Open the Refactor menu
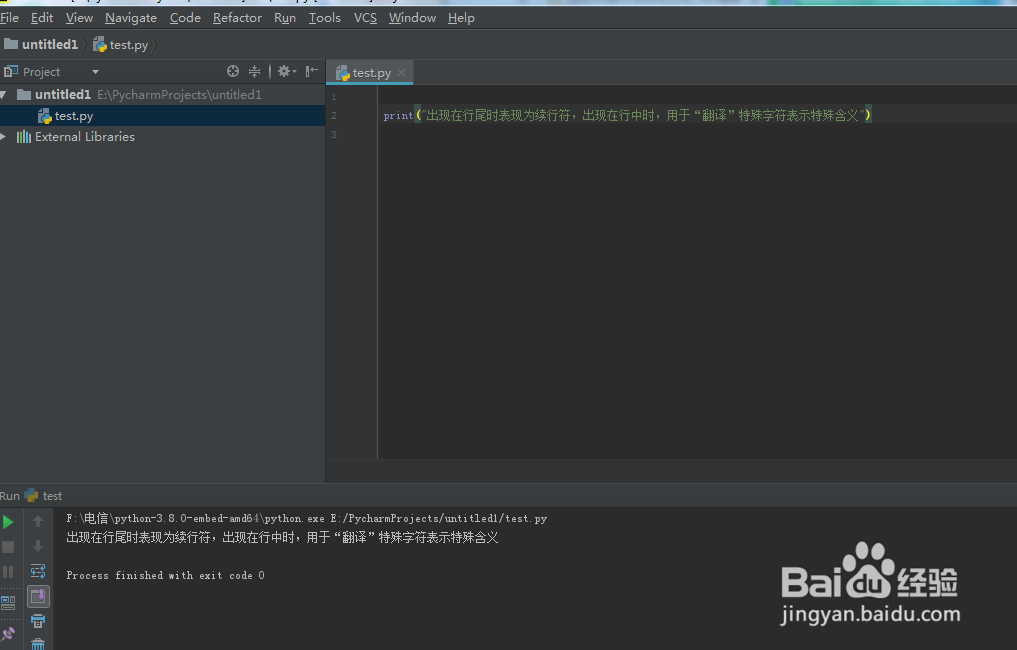The image size is (1017, 650). (x=237, y=17)
